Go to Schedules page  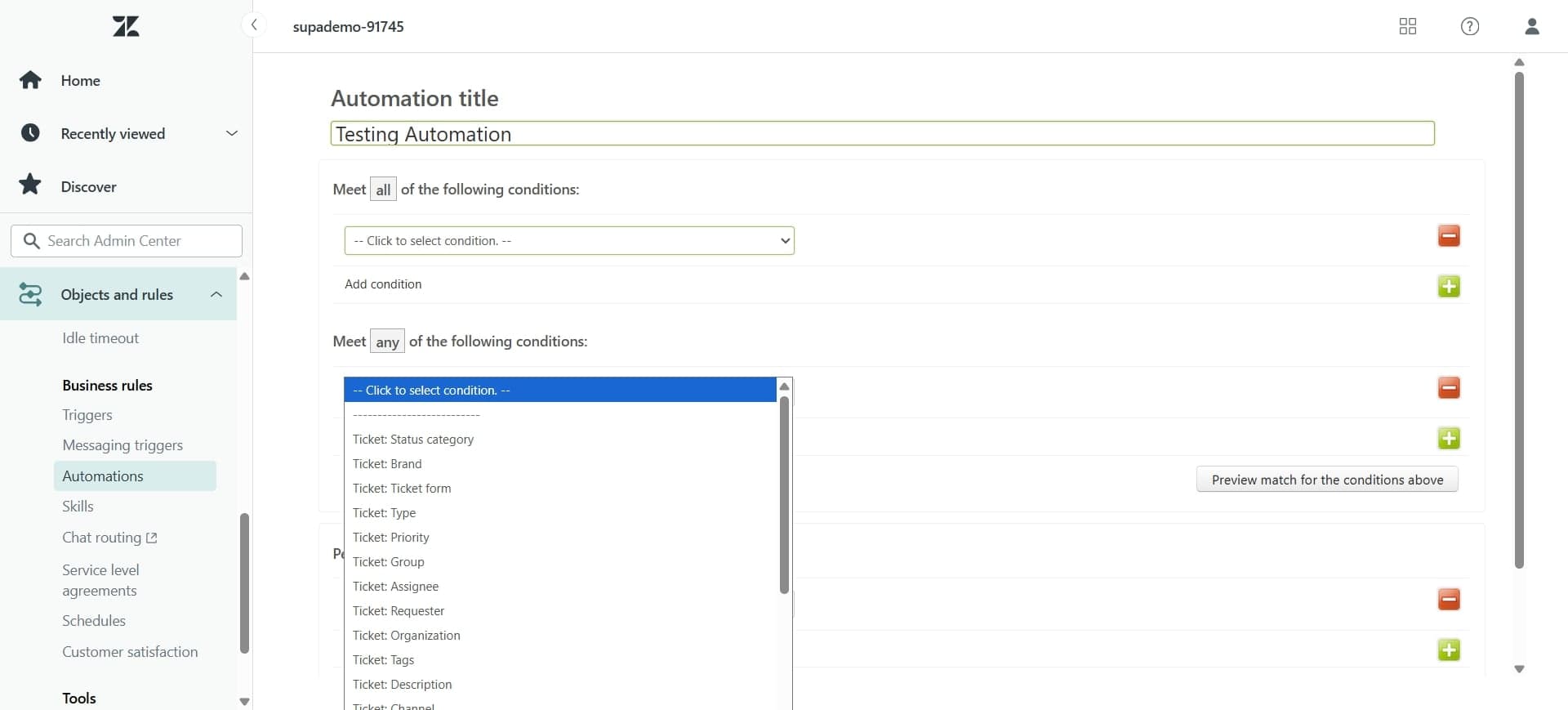(x=94, y=621)
